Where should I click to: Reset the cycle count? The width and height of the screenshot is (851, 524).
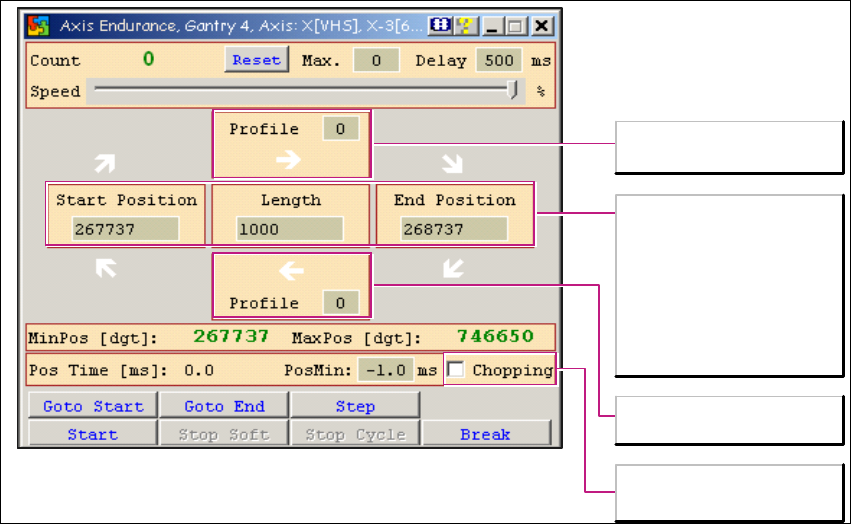point(256,60)
